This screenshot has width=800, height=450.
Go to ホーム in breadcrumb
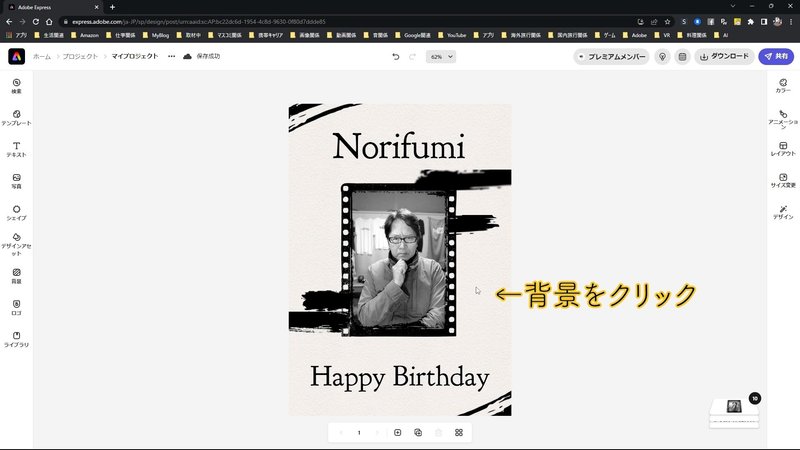(42, 57)
